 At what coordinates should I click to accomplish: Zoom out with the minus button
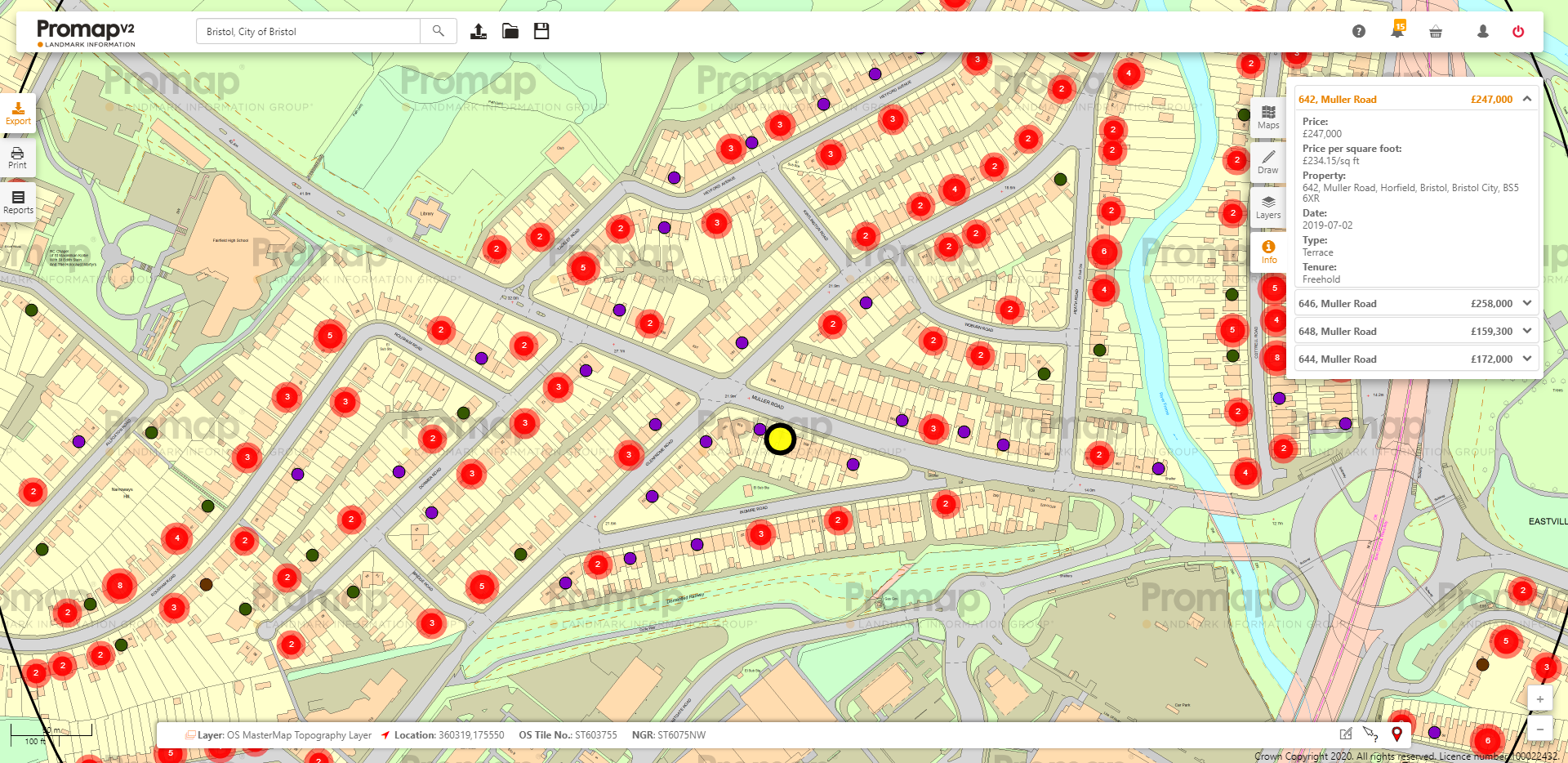click(1539, 728)
